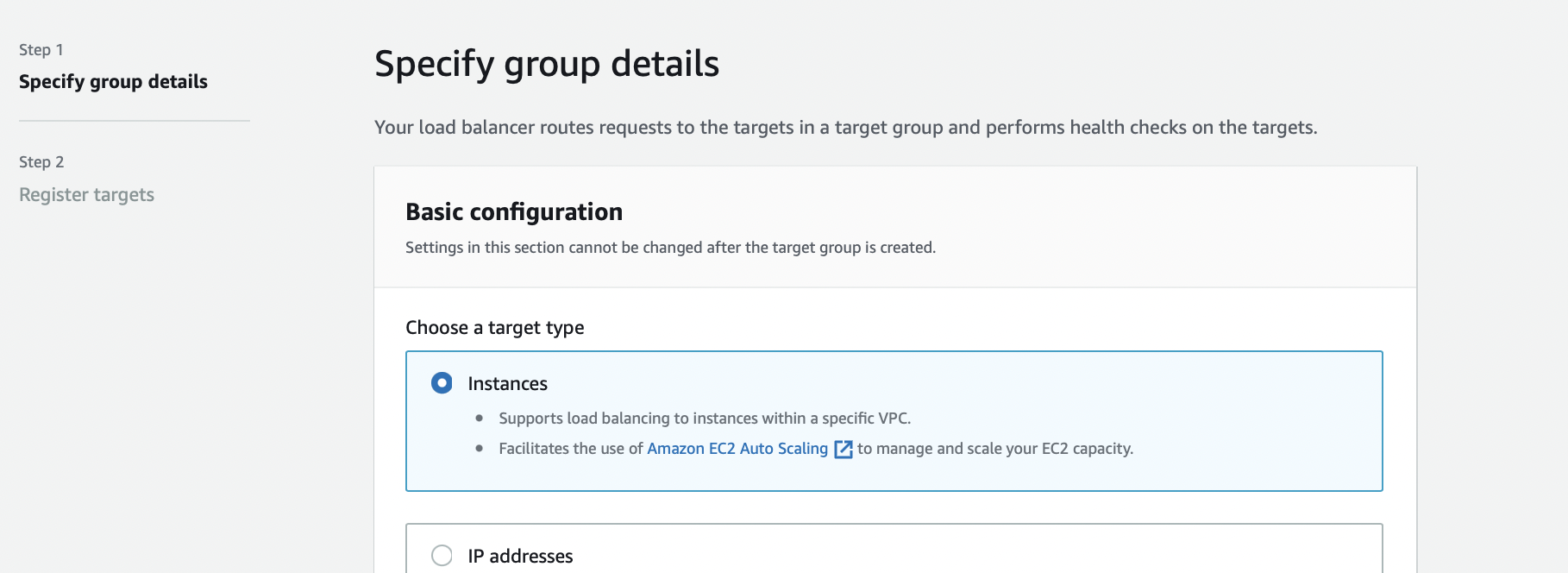
Task: Click the external link icon beside Auto Scaling
Action: click(x=843, y=450)
